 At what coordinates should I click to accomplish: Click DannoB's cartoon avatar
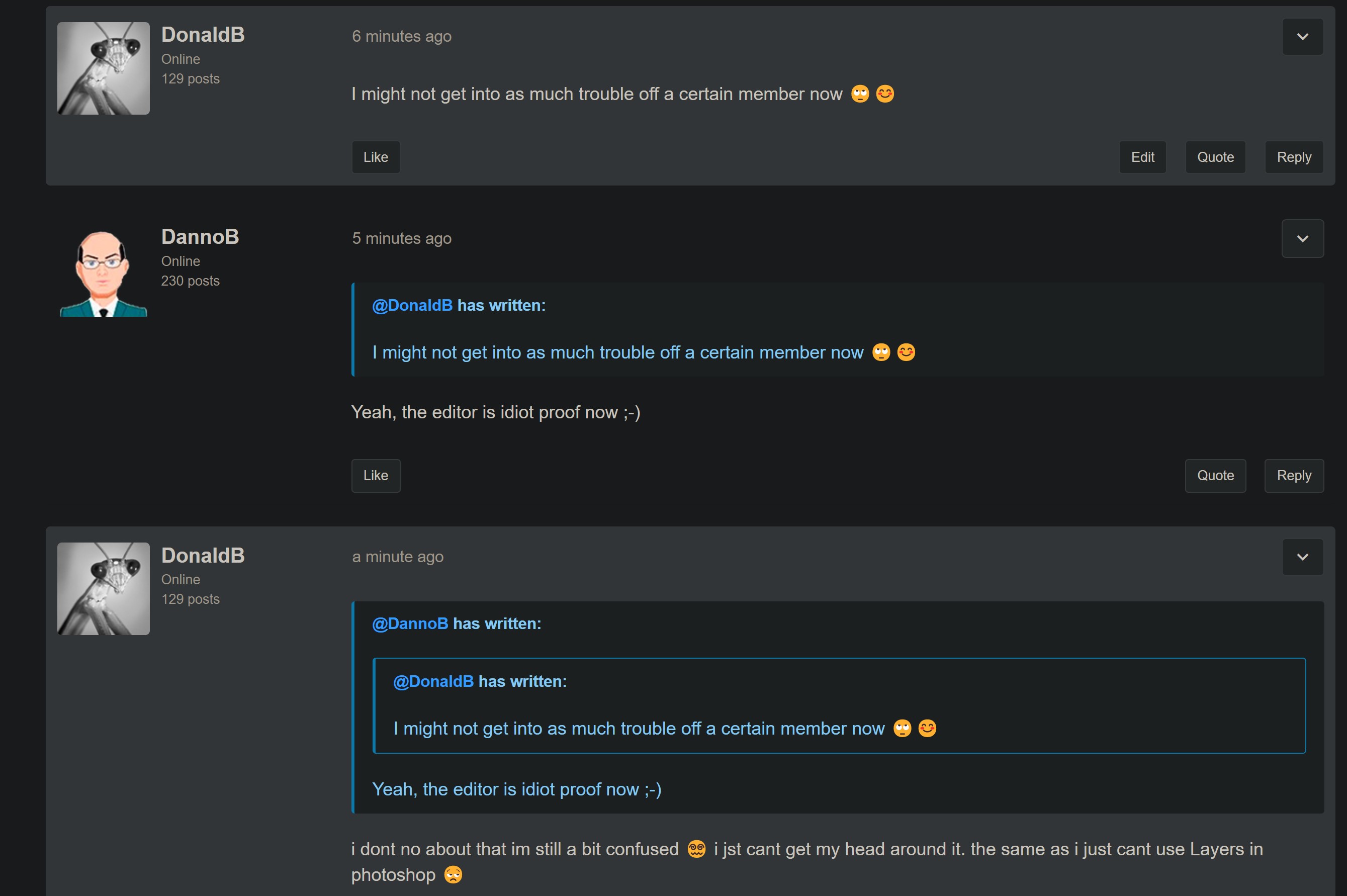104,273
